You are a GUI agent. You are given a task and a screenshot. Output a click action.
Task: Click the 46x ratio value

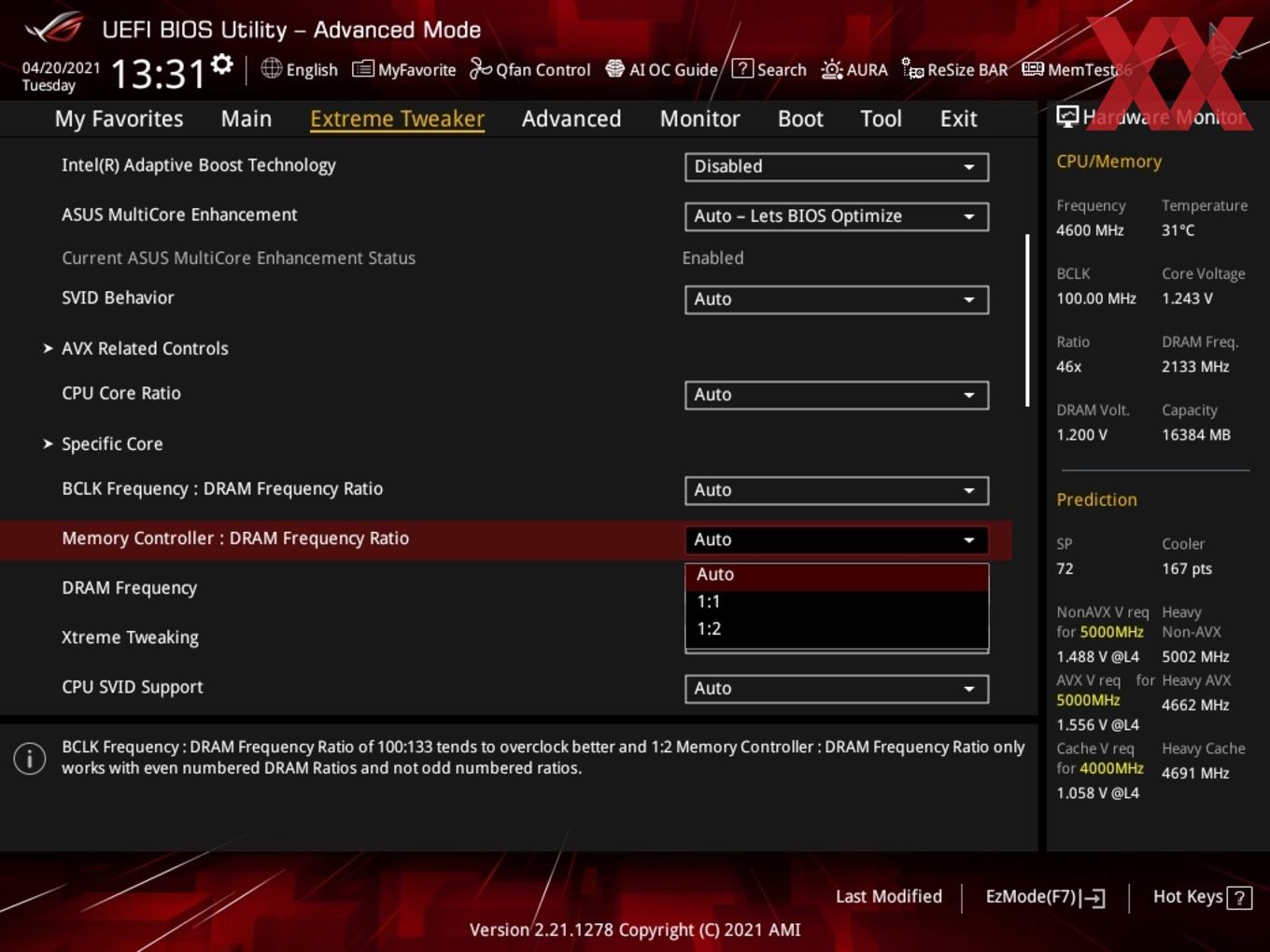click(x=1068, y=367)
